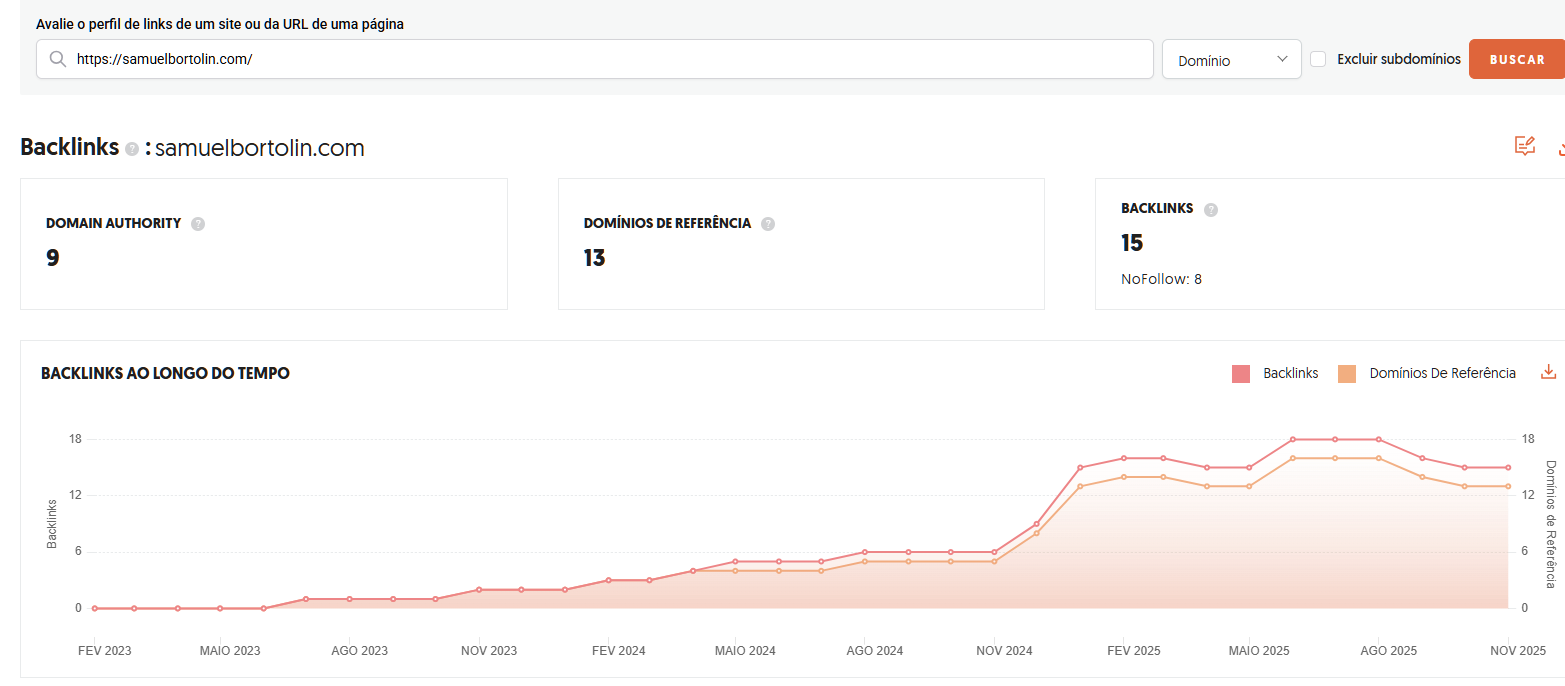Screen dimensions: 1565x686
Task: Click the Domain Authority score card
Action: [264, 243]
